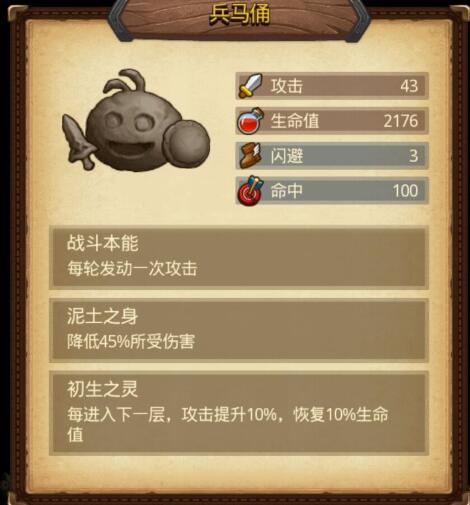Click the health value 2176
The image size is (470, 505).
(401, 121)
